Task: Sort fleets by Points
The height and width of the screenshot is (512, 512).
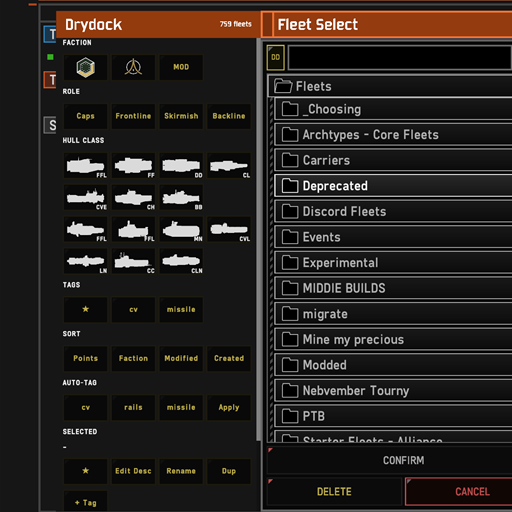Action: 85,358
